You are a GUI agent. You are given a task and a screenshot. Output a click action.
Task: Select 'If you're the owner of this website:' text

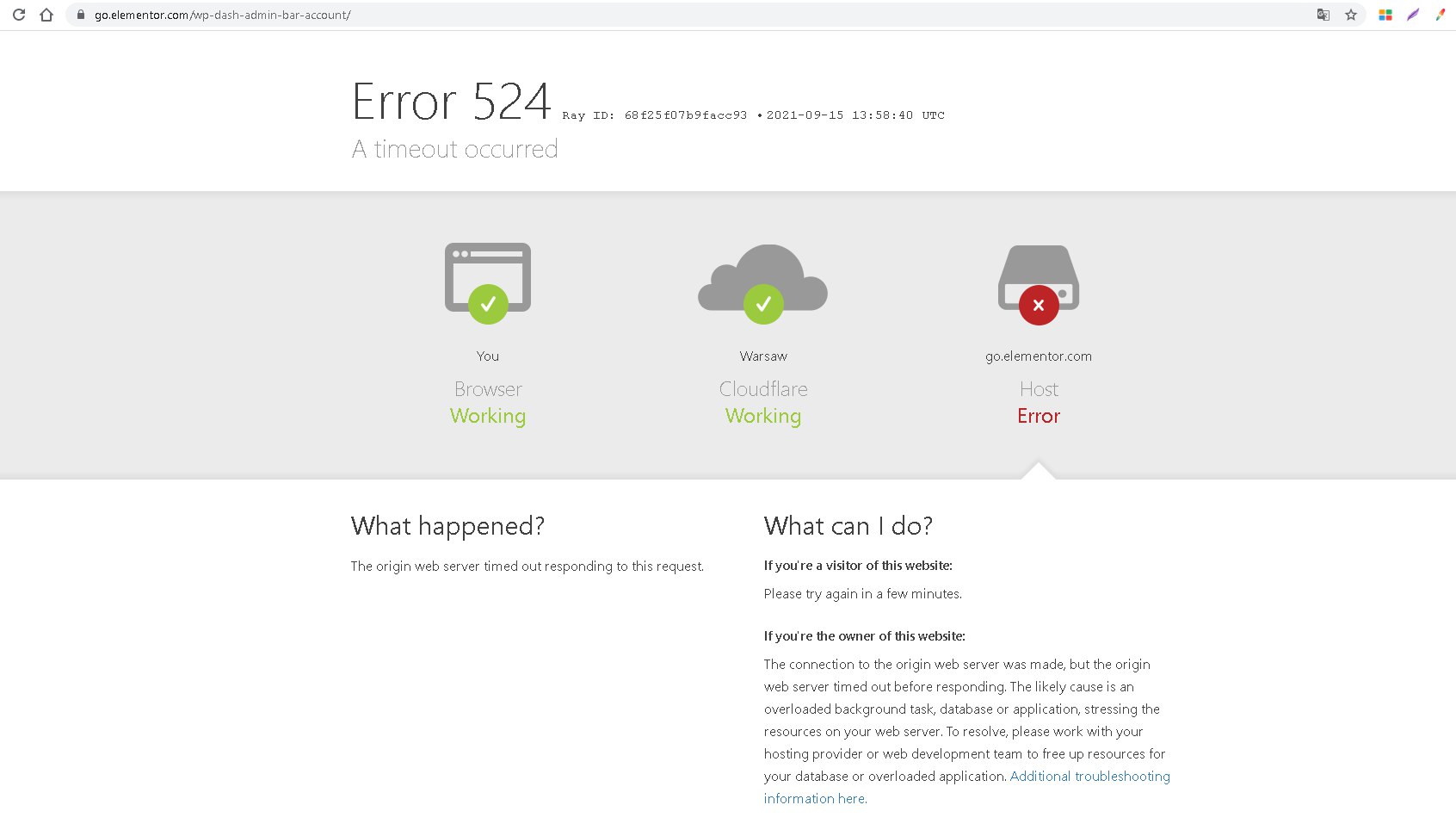(865, 636)
